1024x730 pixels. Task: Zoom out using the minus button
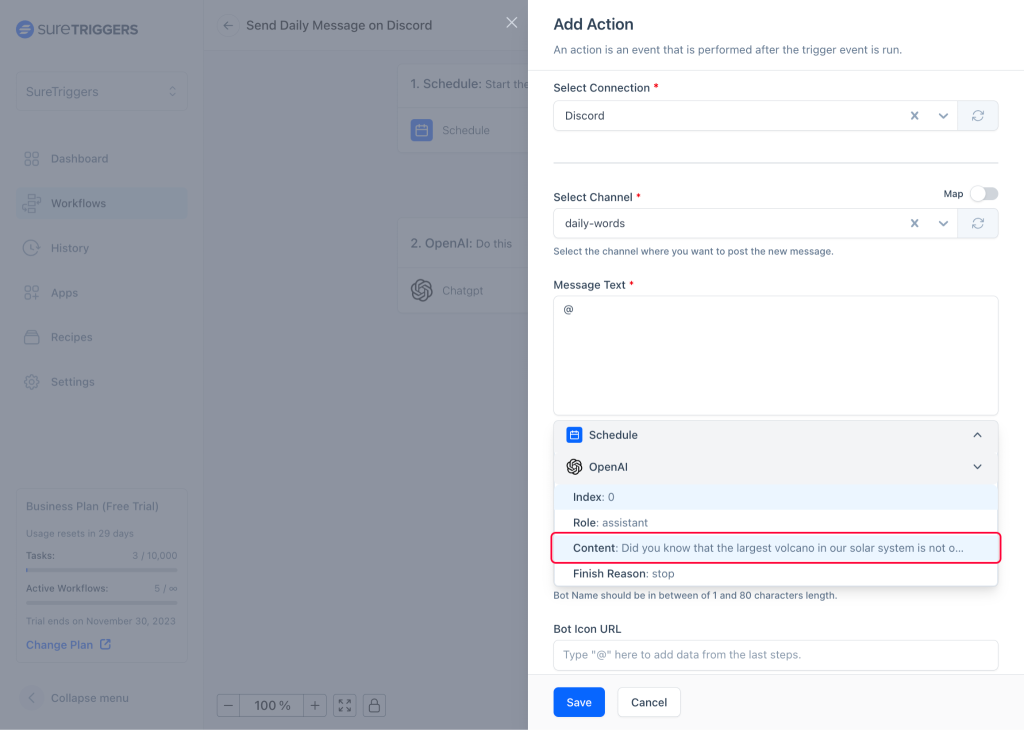pyautogui.click(x=228, y=705)
